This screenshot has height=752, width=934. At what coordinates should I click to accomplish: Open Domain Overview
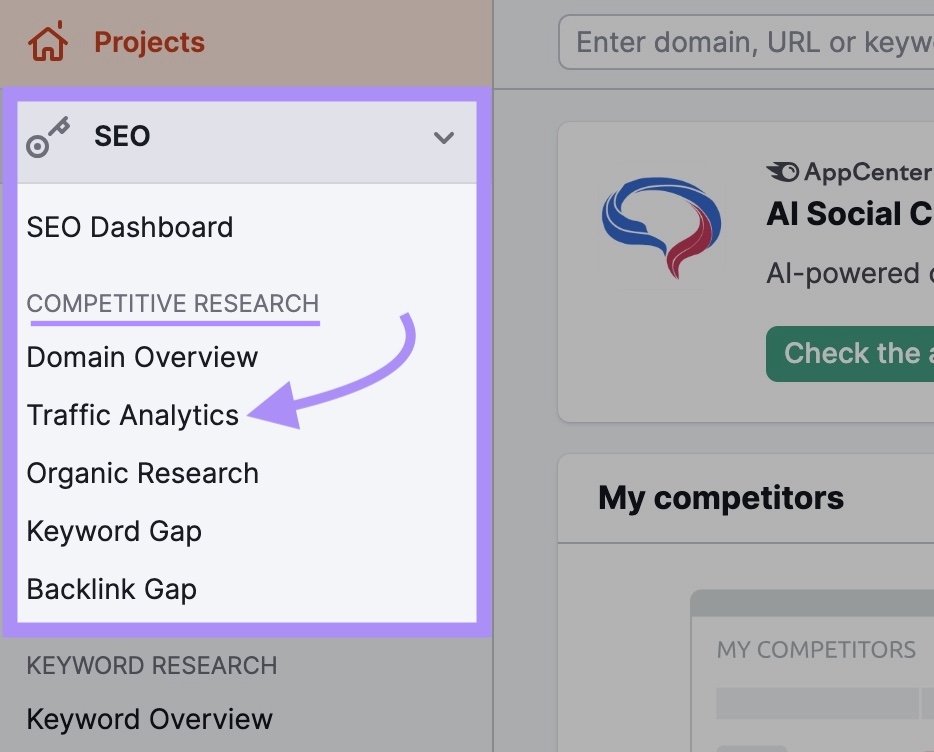(x=141, y=357)
